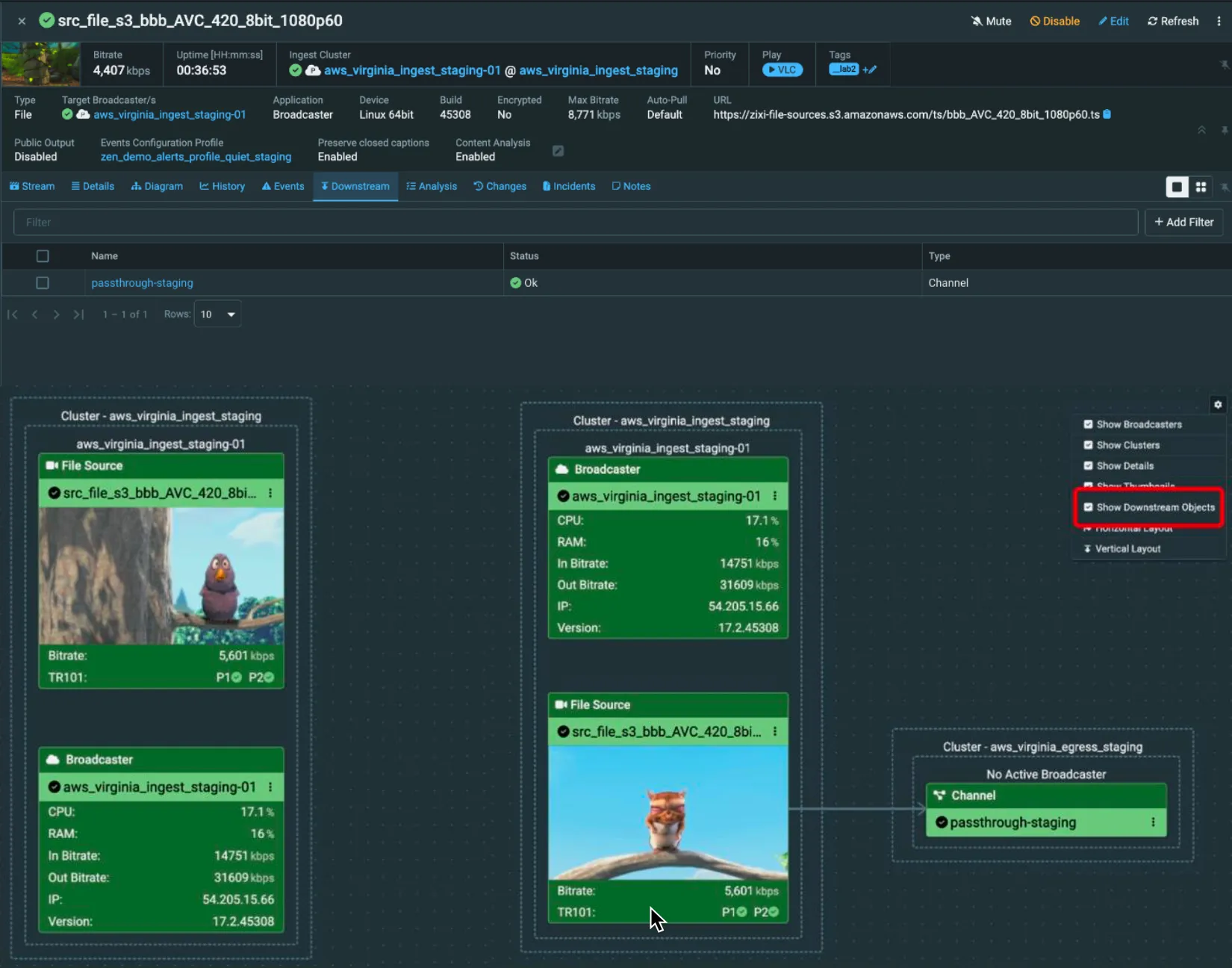
Task: Open zen_demo_alerts_profile_quiet_staging profile link
Action: pos(196,157)
